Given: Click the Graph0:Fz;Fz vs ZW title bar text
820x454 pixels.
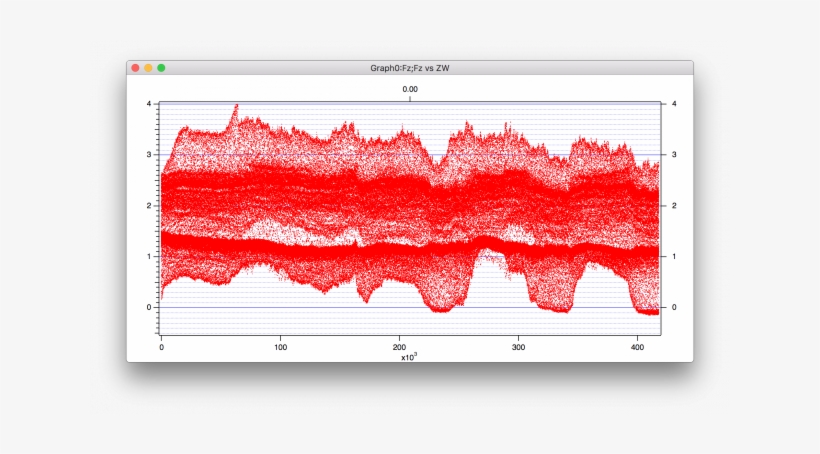Looking at the screenshot, I should point(410,68).
